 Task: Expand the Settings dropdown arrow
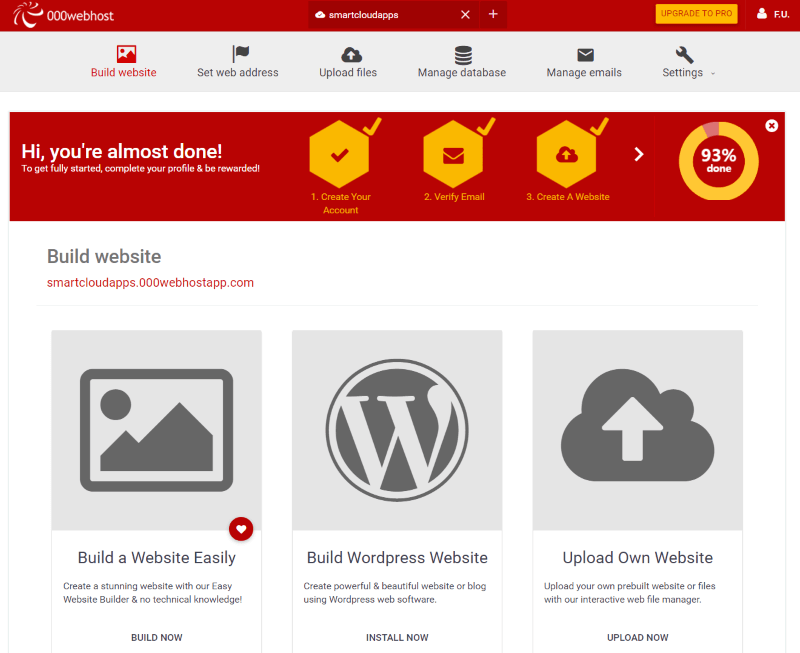(x=713, y=73)
